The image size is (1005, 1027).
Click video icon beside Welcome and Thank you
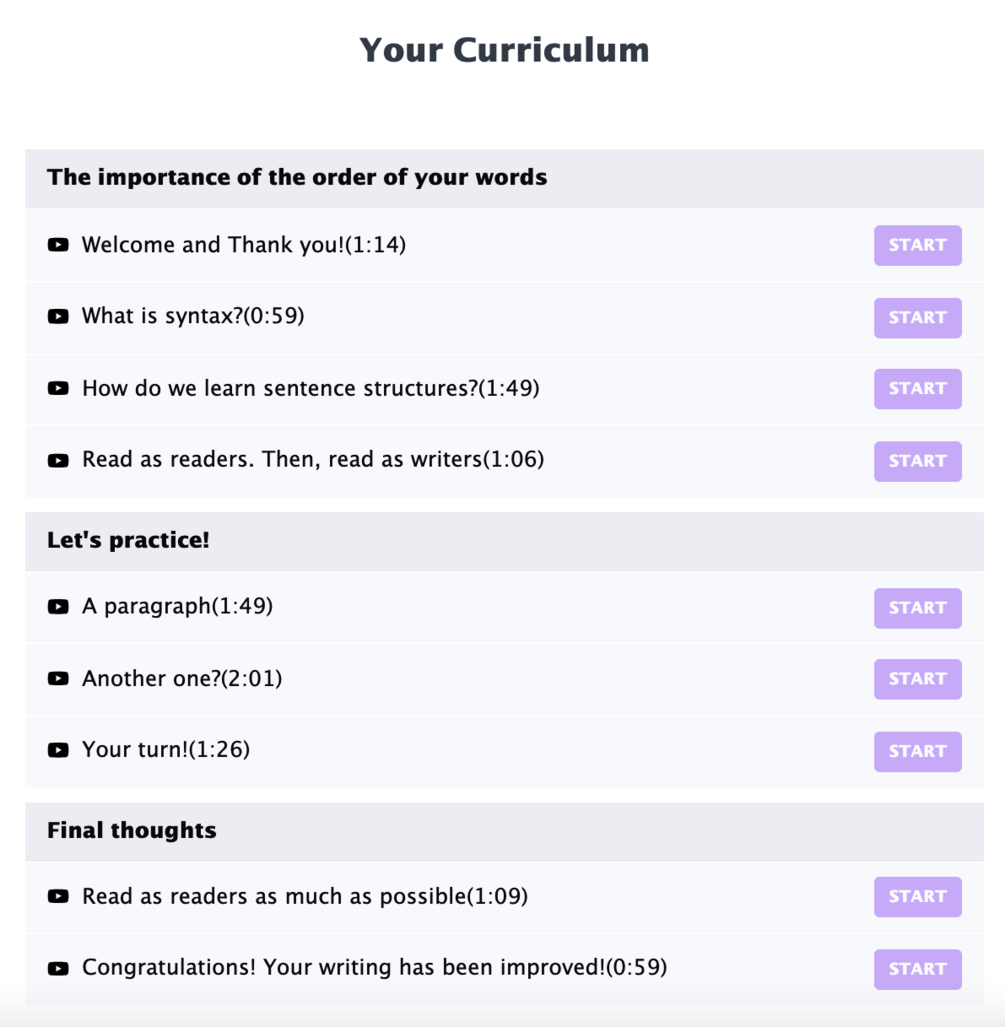tap(58, 245)
